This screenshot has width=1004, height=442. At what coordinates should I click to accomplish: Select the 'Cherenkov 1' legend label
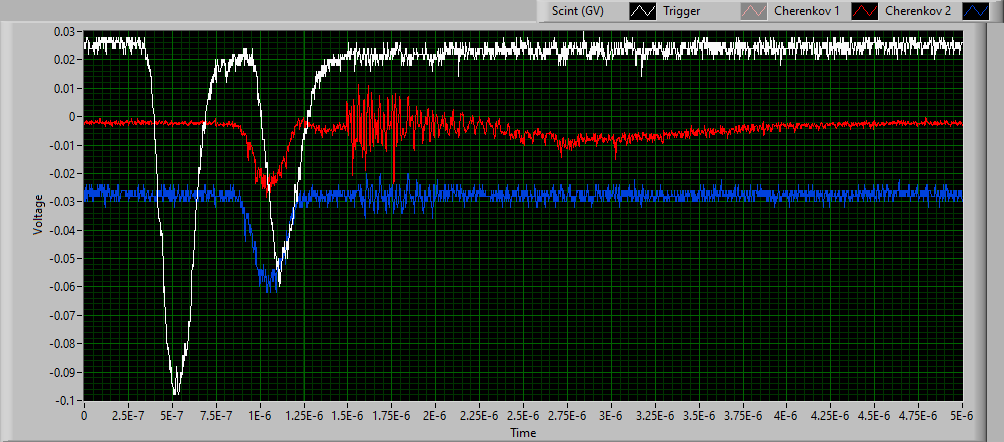tap(807, 12)
